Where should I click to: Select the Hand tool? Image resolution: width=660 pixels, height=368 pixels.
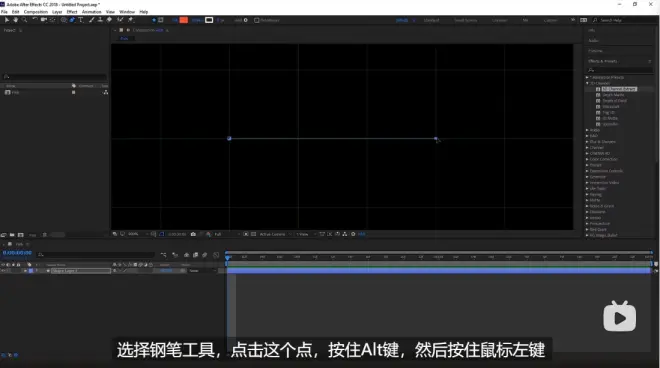point(16,20)
